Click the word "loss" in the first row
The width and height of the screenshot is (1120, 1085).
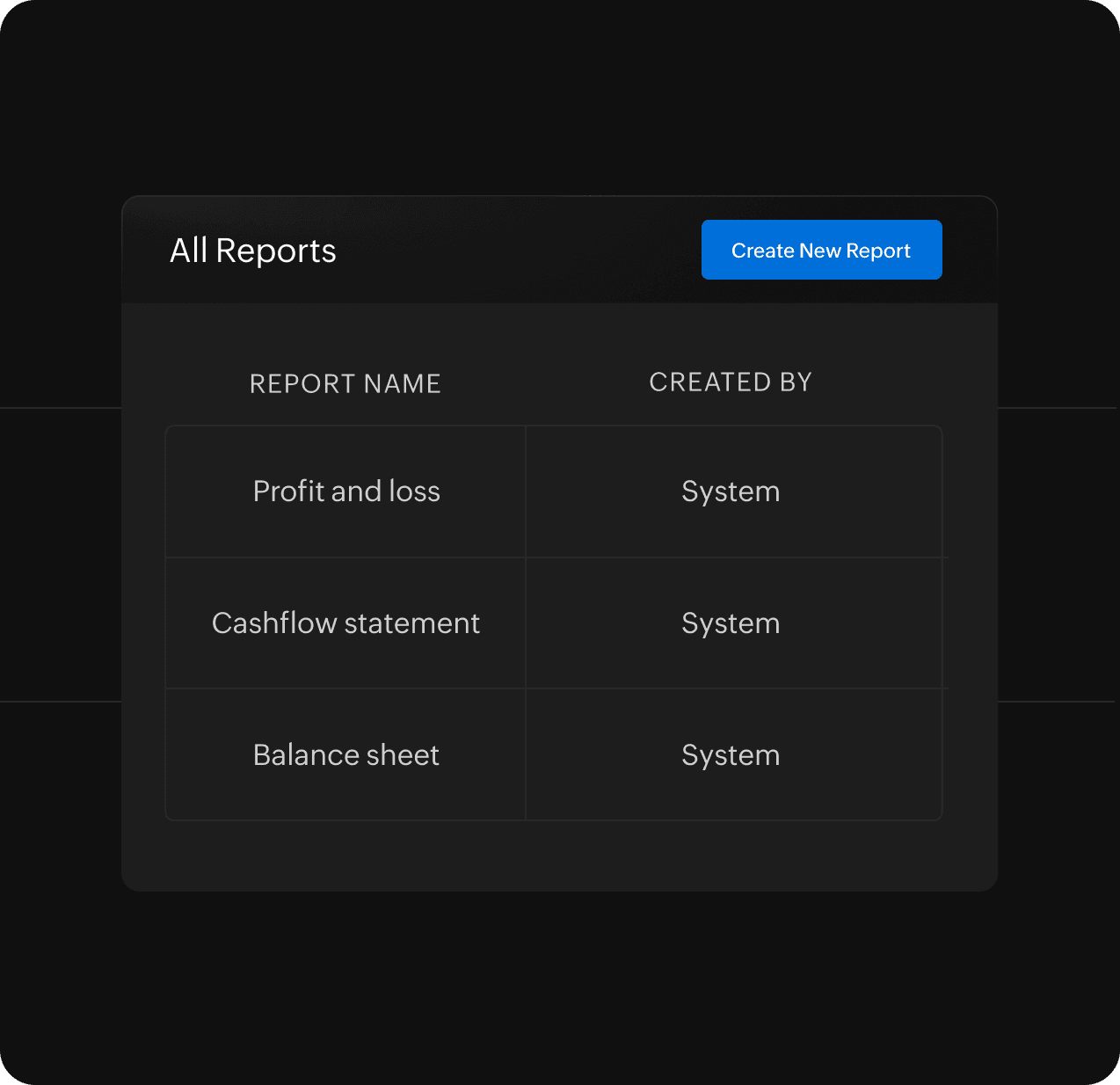[414, 492]
